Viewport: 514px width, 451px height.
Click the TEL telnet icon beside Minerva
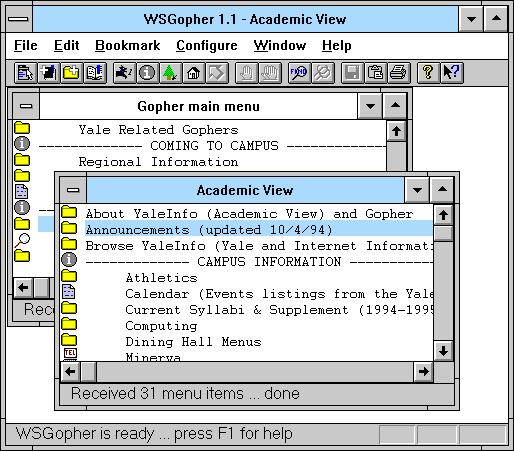click(70, 354)
